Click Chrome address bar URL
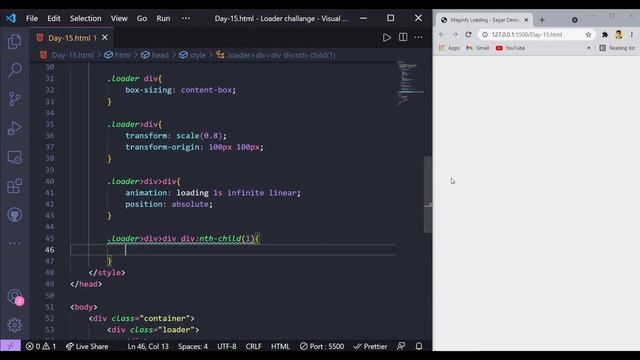The height and width of the screenshot is (360, 640). tap(527, 35)
